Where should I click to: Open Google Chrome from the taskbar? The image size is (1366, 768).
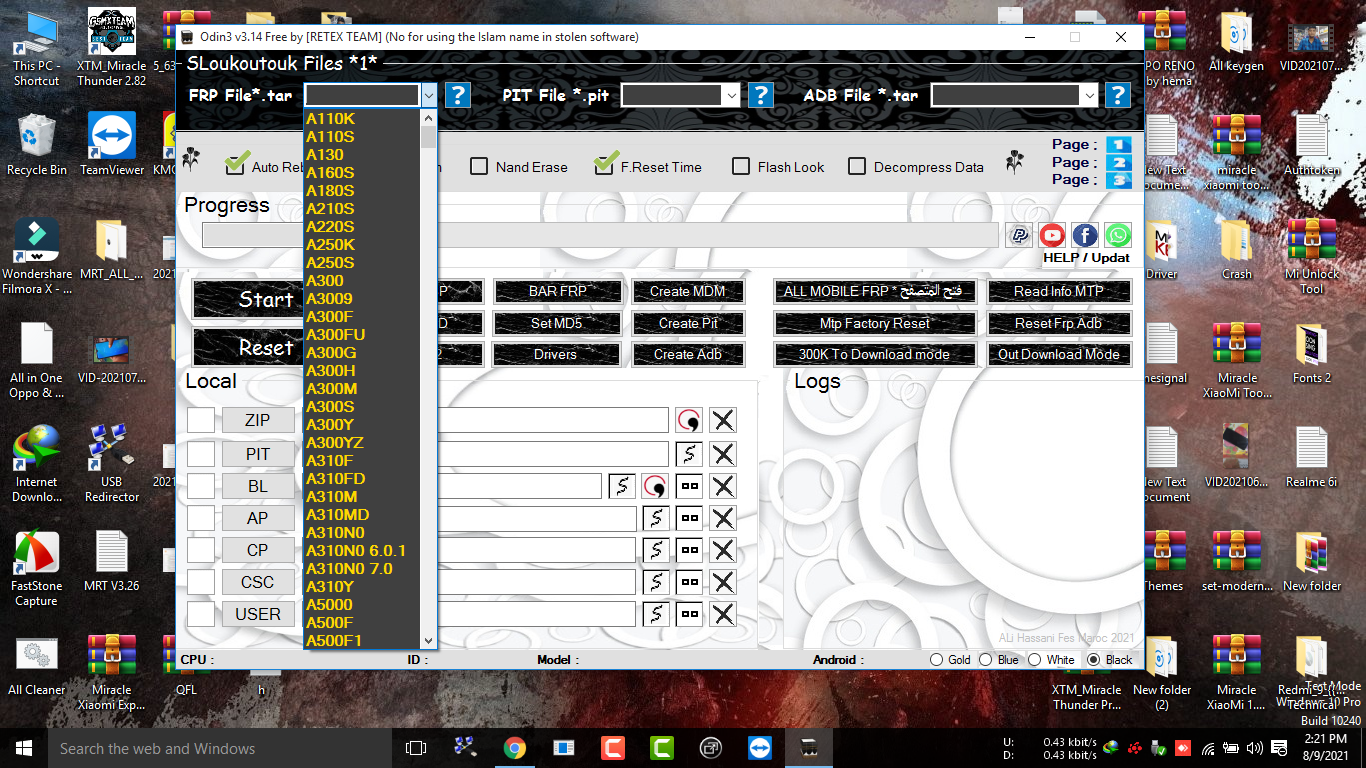coord(515,748)
